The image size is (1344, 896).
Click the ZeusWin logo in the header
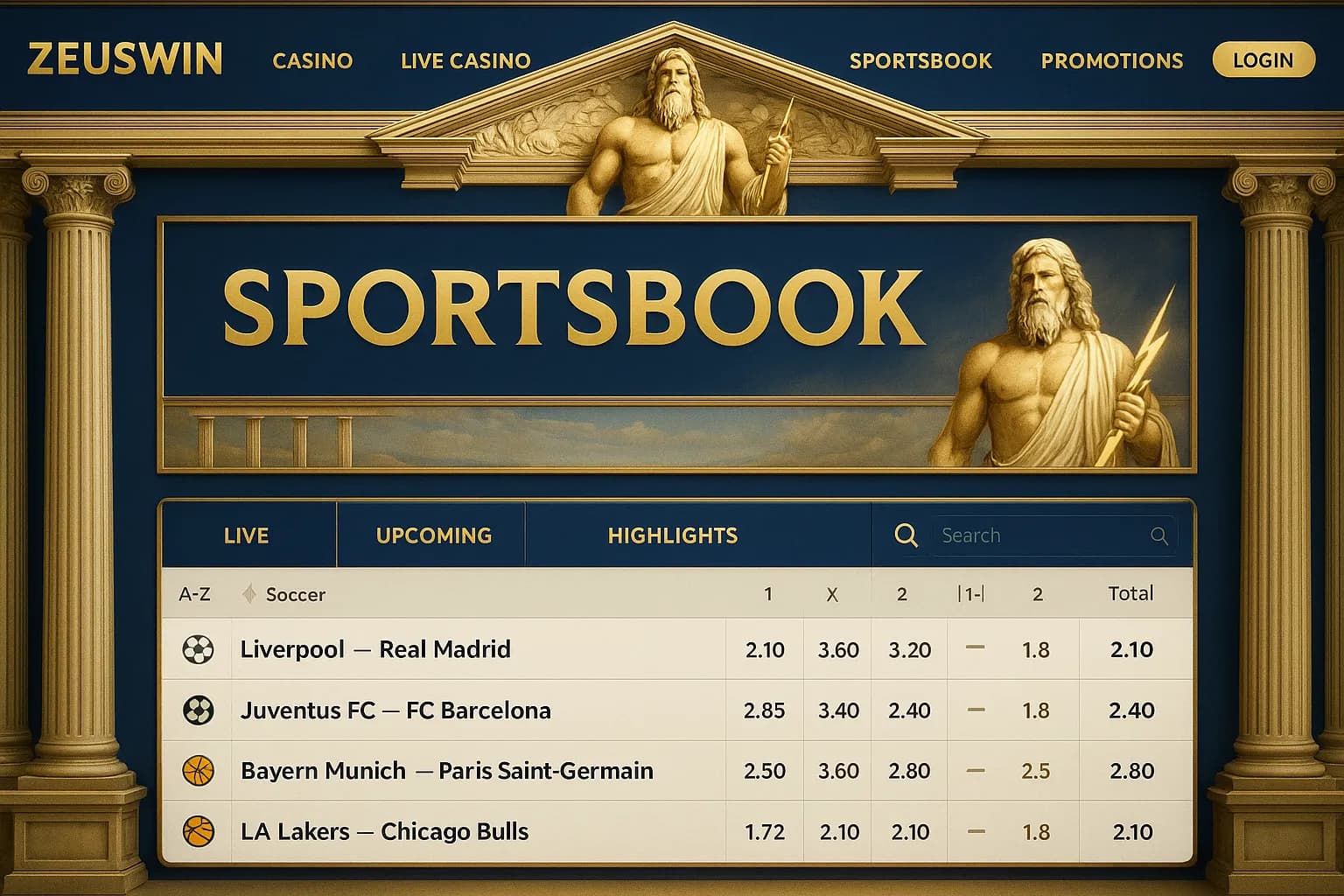pos(124,59)
